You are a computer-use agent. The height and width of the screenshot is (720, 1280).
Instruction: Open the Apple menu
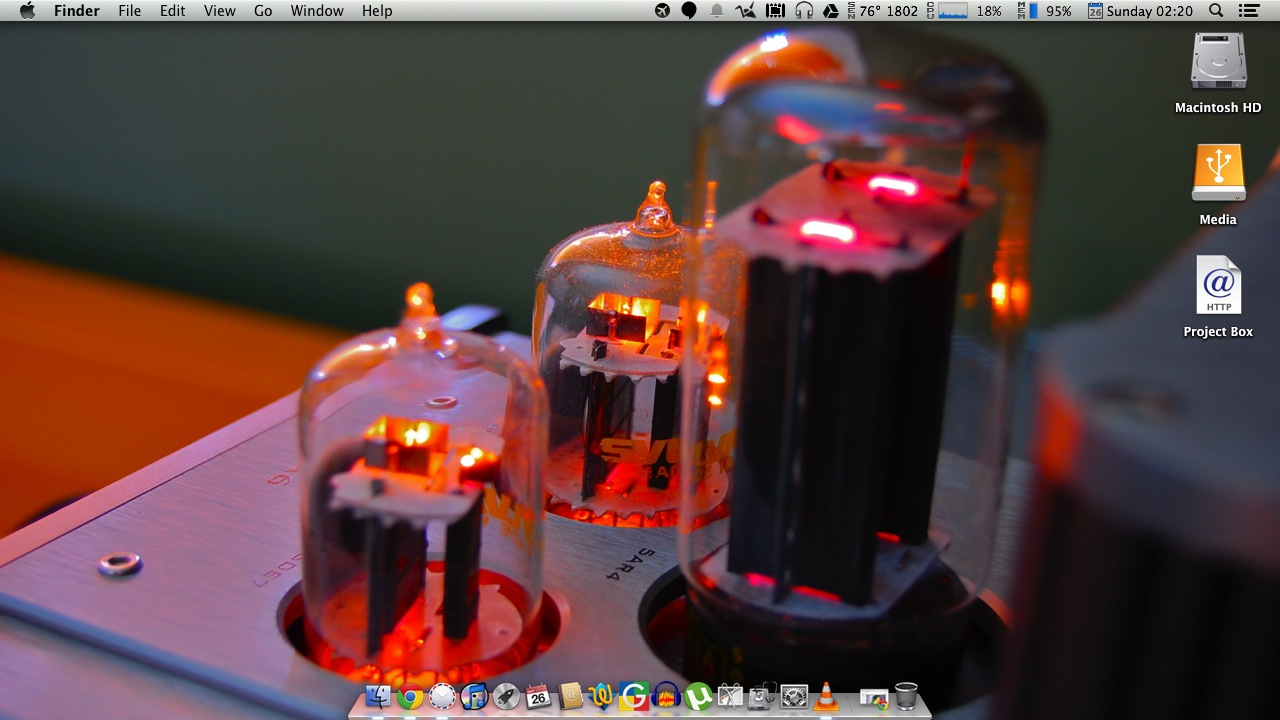point(27,11)
